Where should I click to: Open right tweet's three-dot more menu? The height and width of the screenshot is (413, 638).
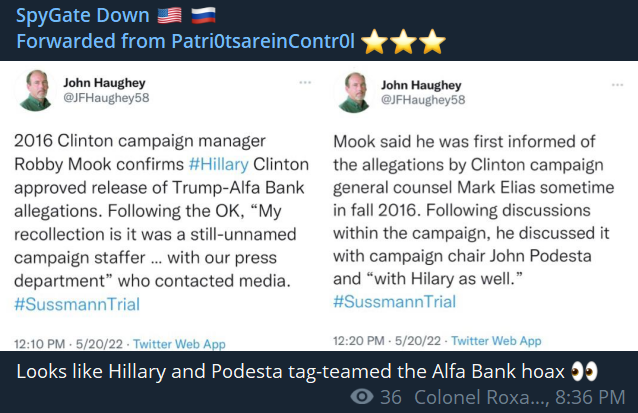[617, 85]
